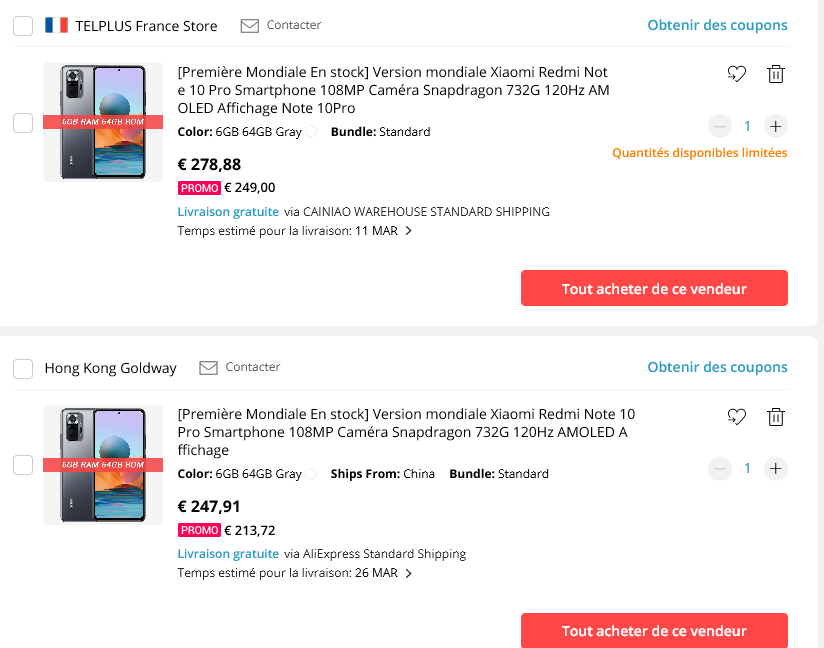The height and width of the screenshot is (648, 824).
Task: Remove Hong Kong Goldway item via trash icon
Action: coord(776,416)
